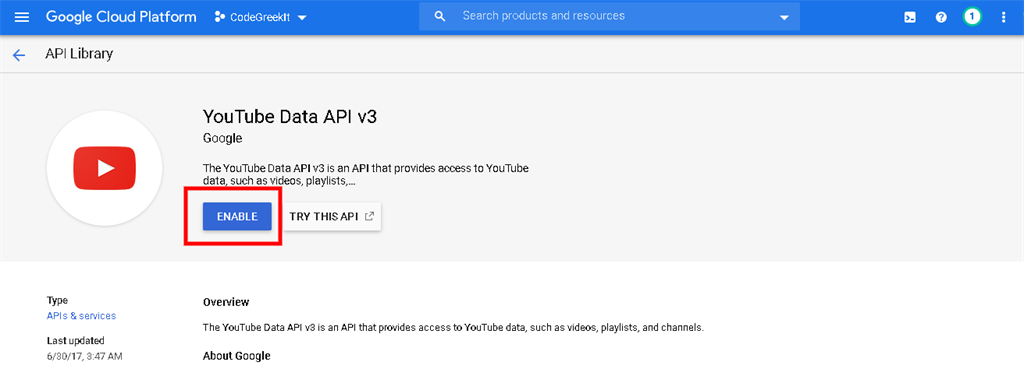This screenshot has height=369, width=1024.
Task: Click the project icon beside CodeGreekIt
Action: 220,18
